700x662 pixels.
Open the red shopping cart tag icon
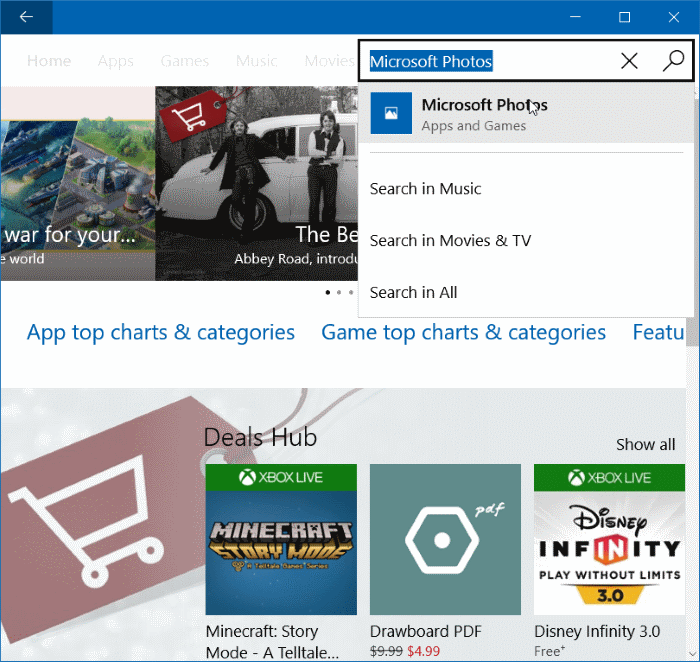pos(193,116)
